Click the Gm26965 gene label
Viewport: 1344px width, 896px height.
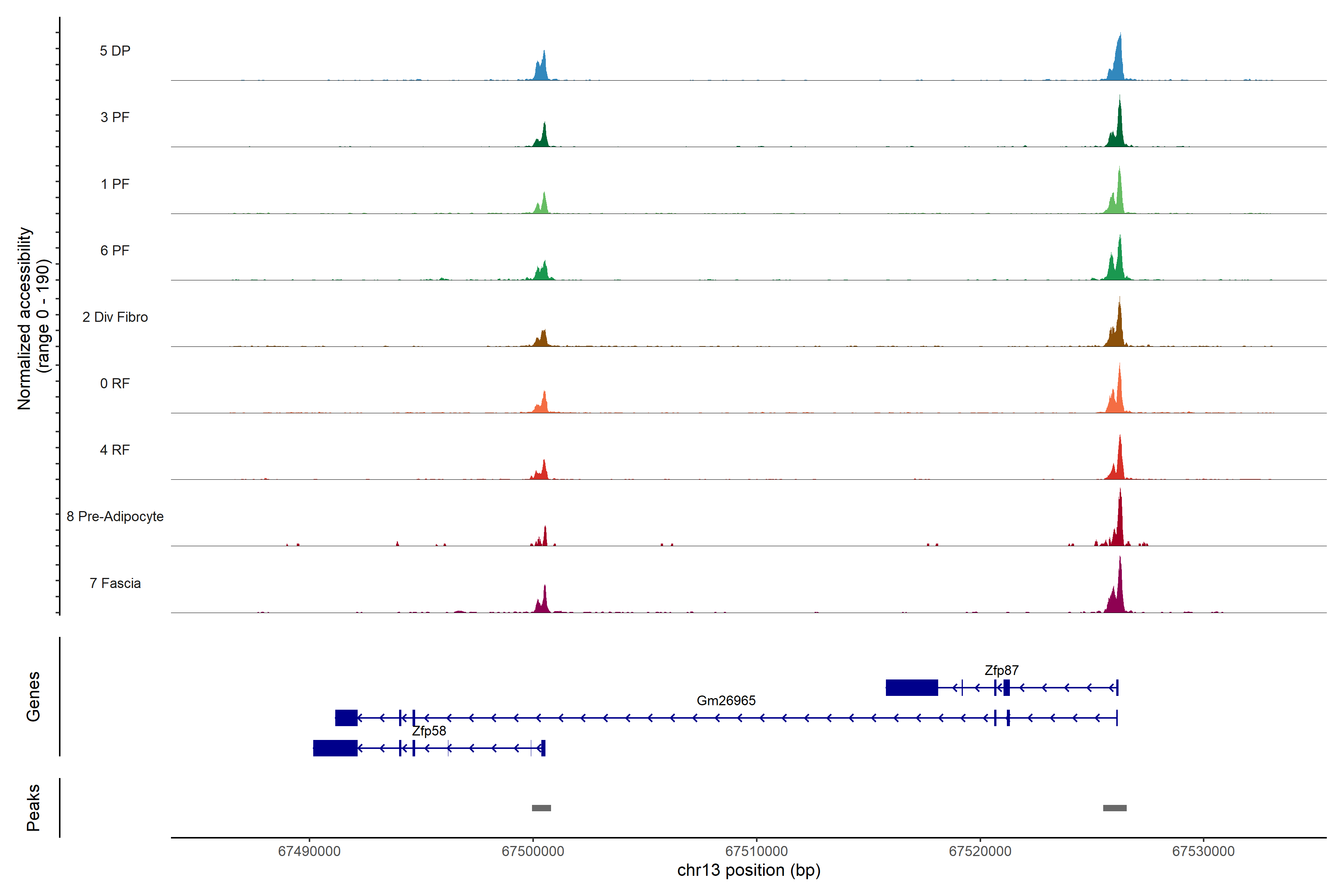point(726,700)
